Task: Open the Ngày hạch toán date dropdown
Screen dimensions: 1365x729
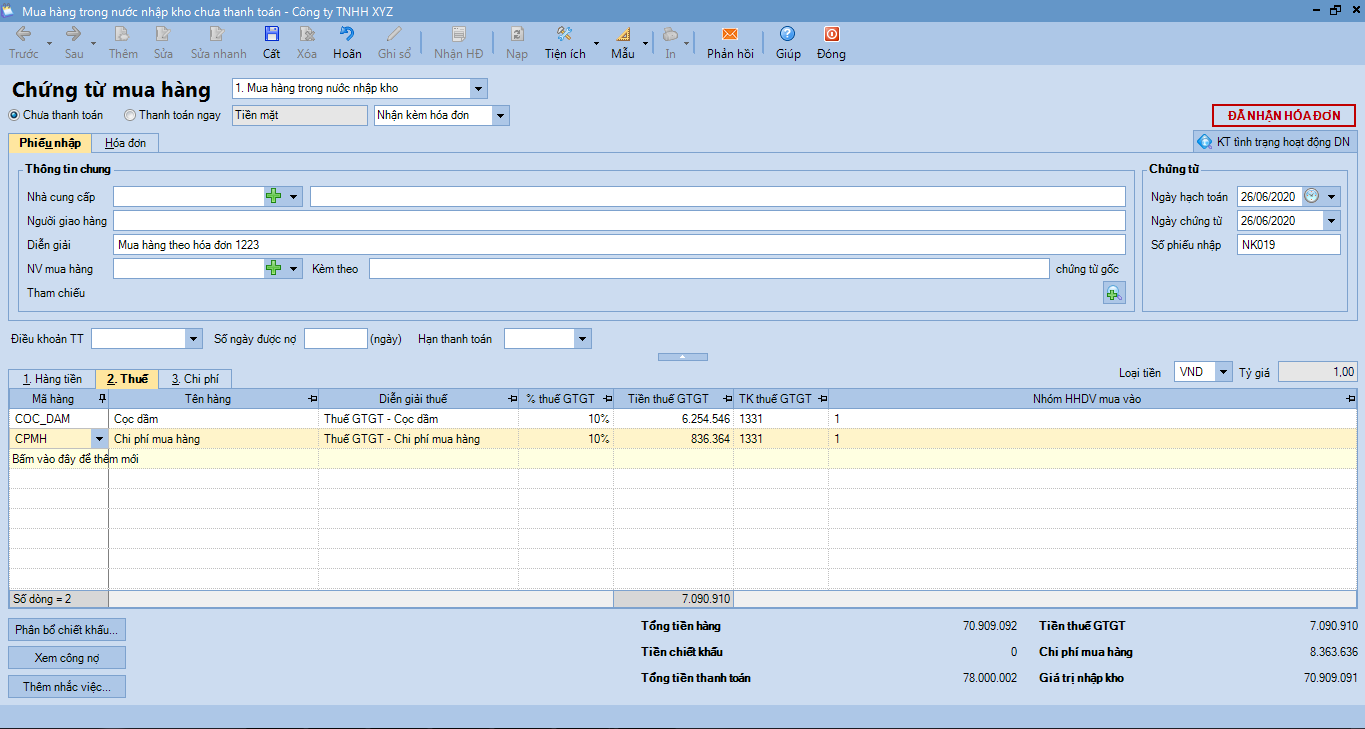Action: coord(1332,197)
